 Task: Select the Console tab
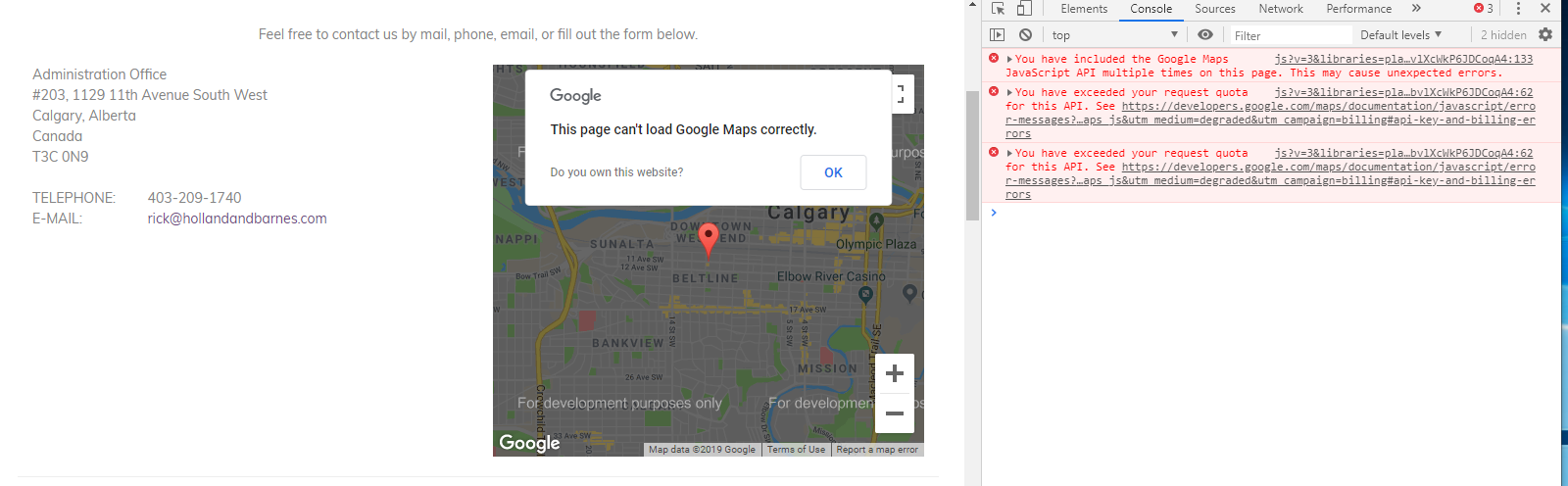click(x=1151, y=9)
